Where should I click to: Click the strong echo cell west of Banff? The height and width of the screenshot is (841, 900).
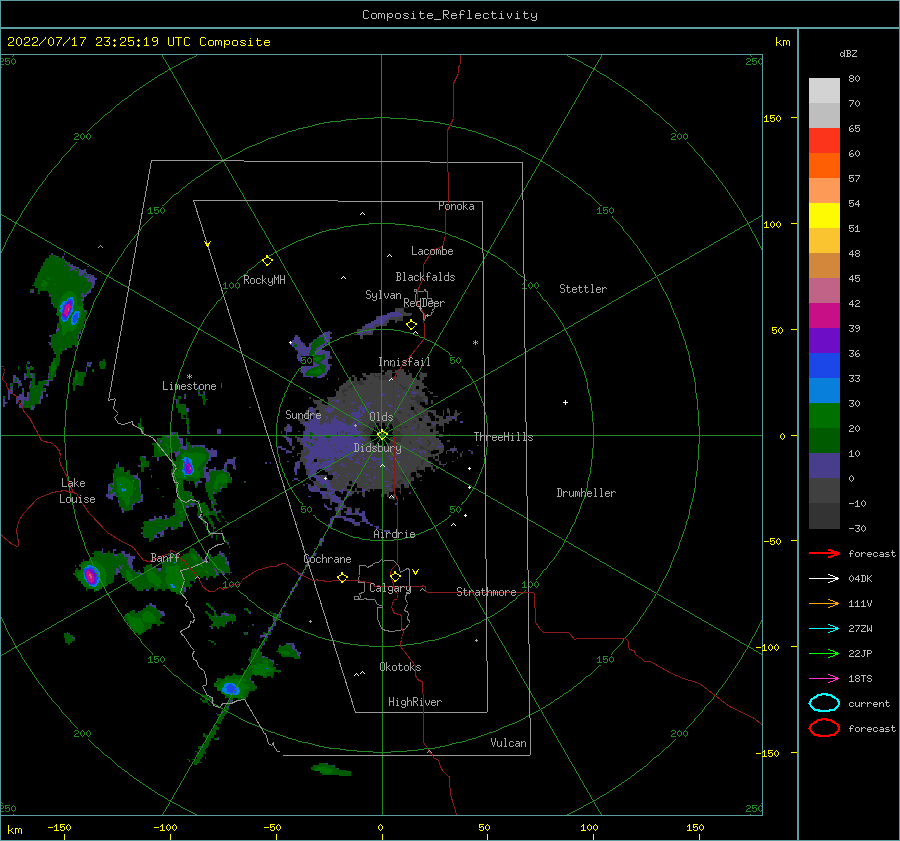pyautogui.click(x=90, y=575)
